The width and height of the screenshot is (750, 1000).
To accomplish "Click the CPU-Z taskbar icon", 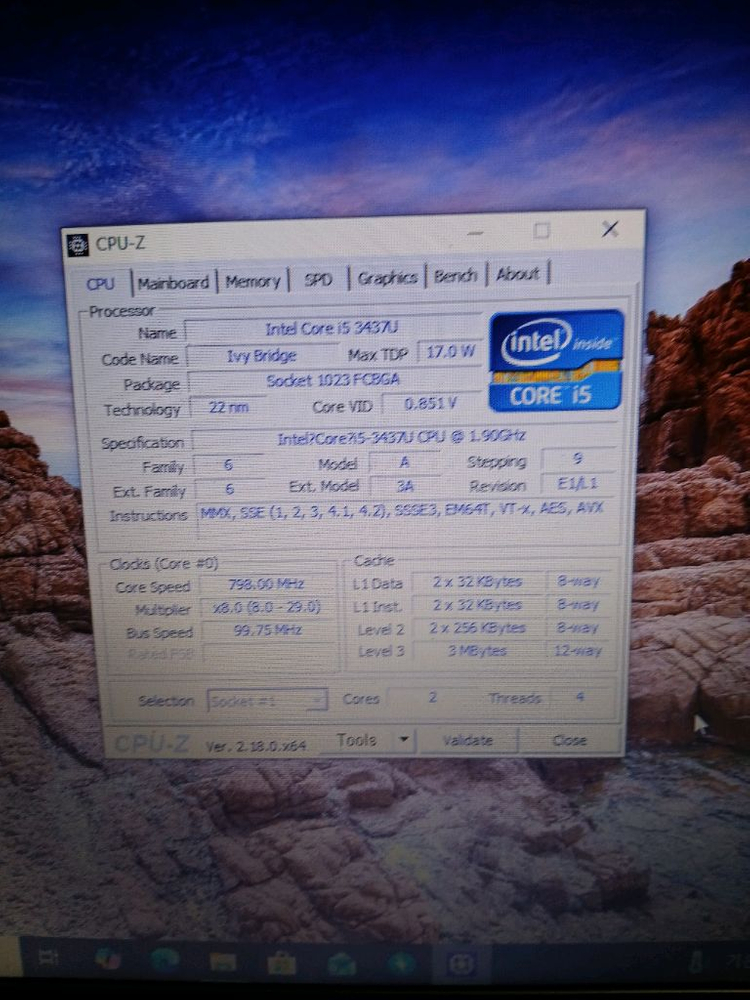I will pos(462,964).
